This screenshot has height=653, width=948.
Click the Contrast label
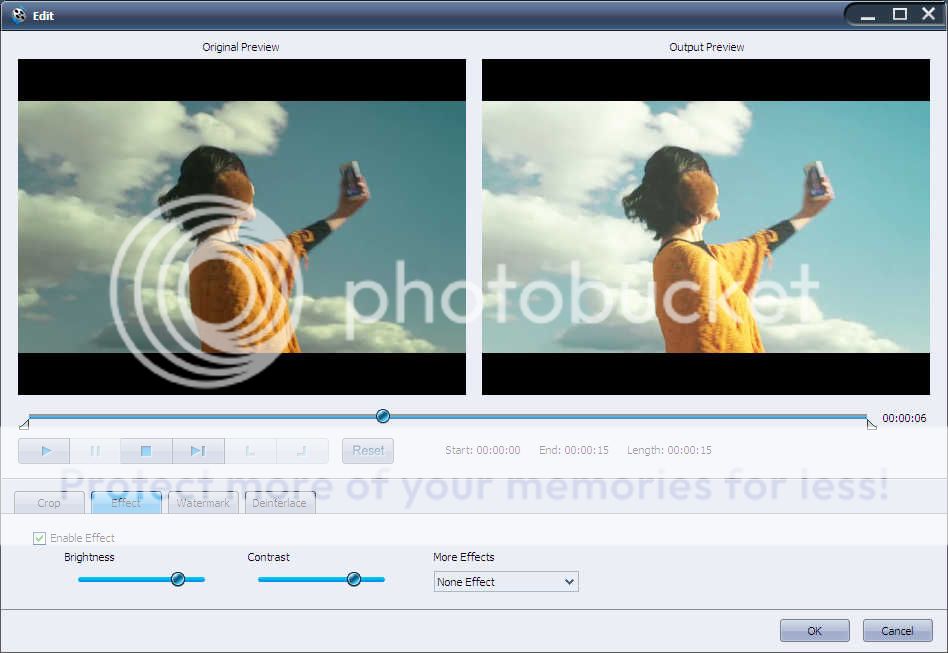(268, 557)
